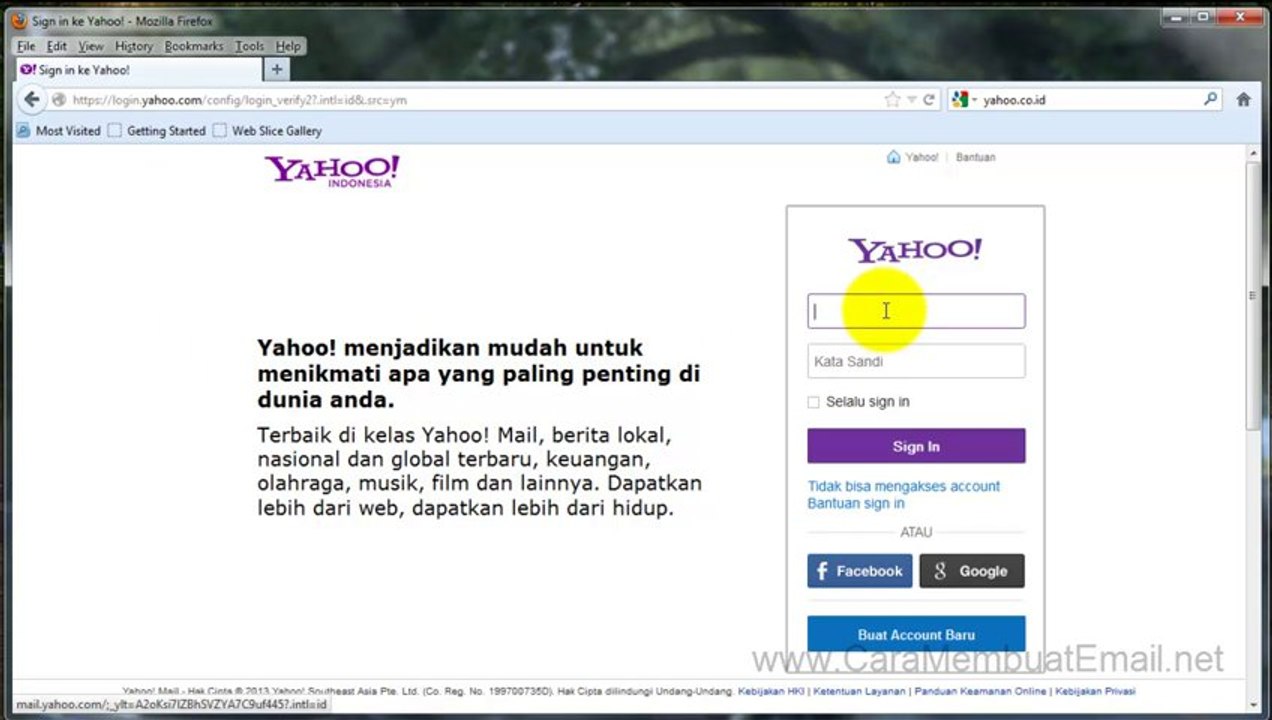
Task: Click the Yahoo ID username field
Action: [916, 311]
